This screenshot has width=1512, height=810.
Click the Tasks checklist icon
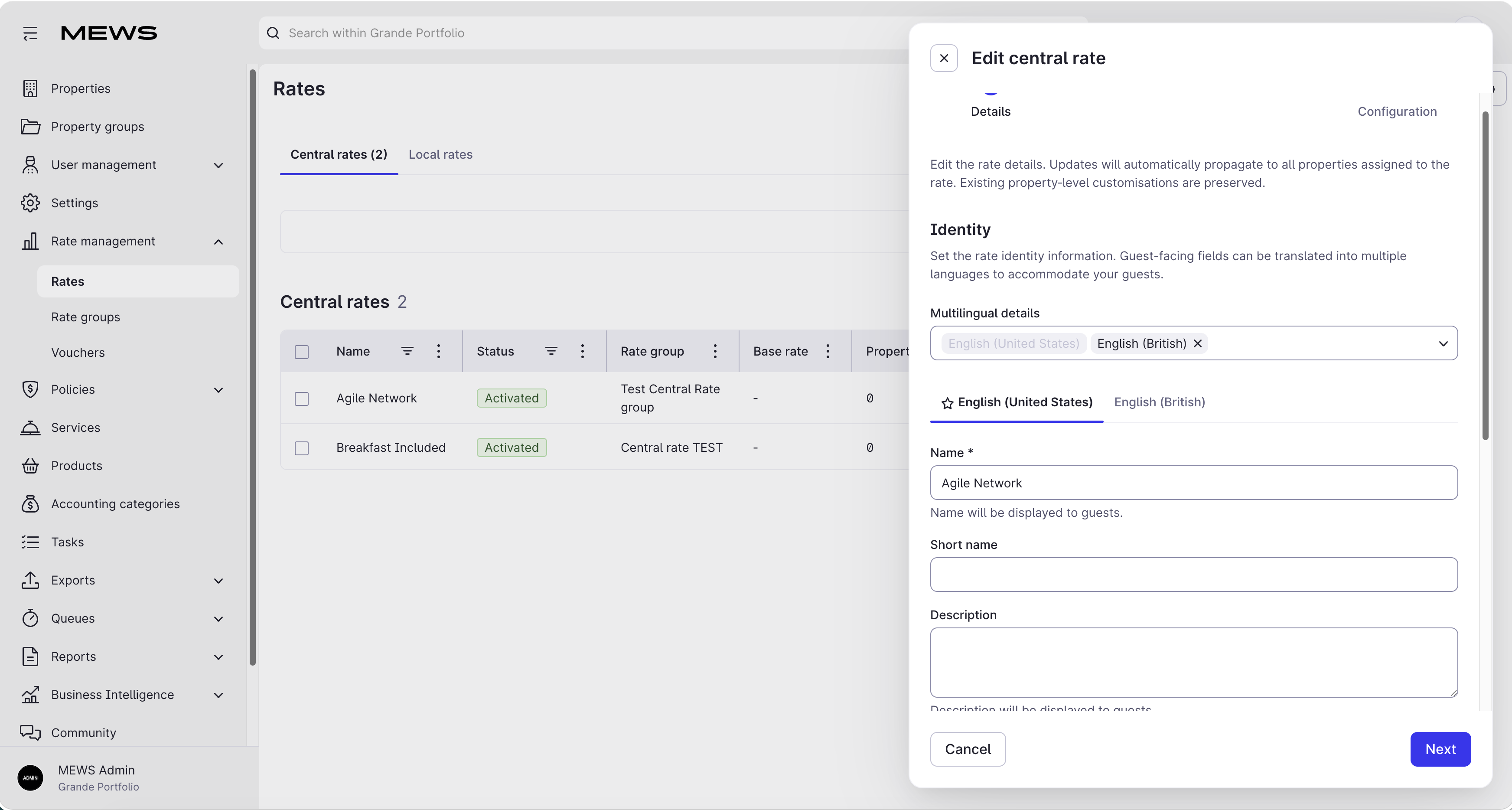(30, 542)
